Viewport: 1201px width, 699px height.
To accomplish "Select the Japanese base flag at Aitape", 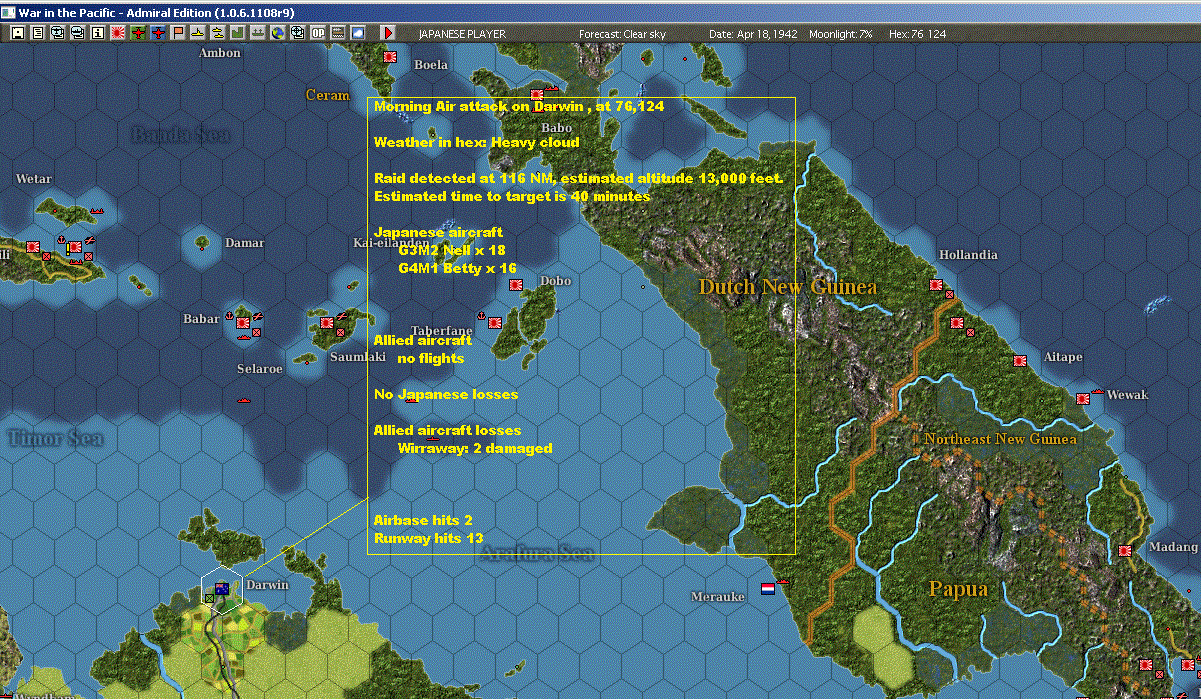I will coord(1021,360).
